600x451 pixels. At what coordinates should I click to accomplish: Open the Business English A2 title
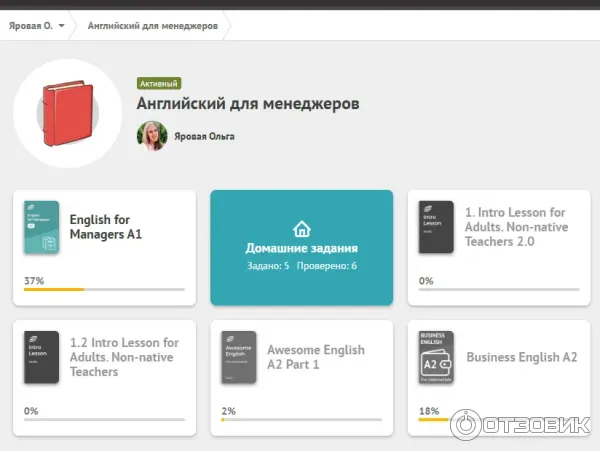(522, 357)
